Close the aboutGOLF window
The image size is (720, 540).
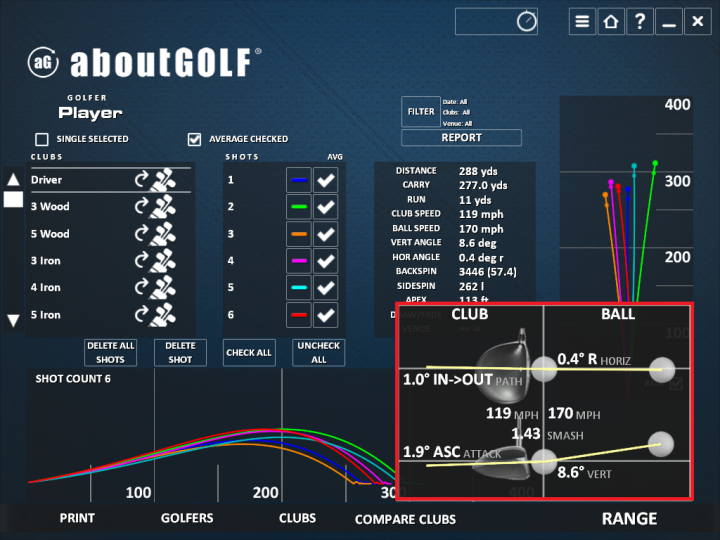698,22
